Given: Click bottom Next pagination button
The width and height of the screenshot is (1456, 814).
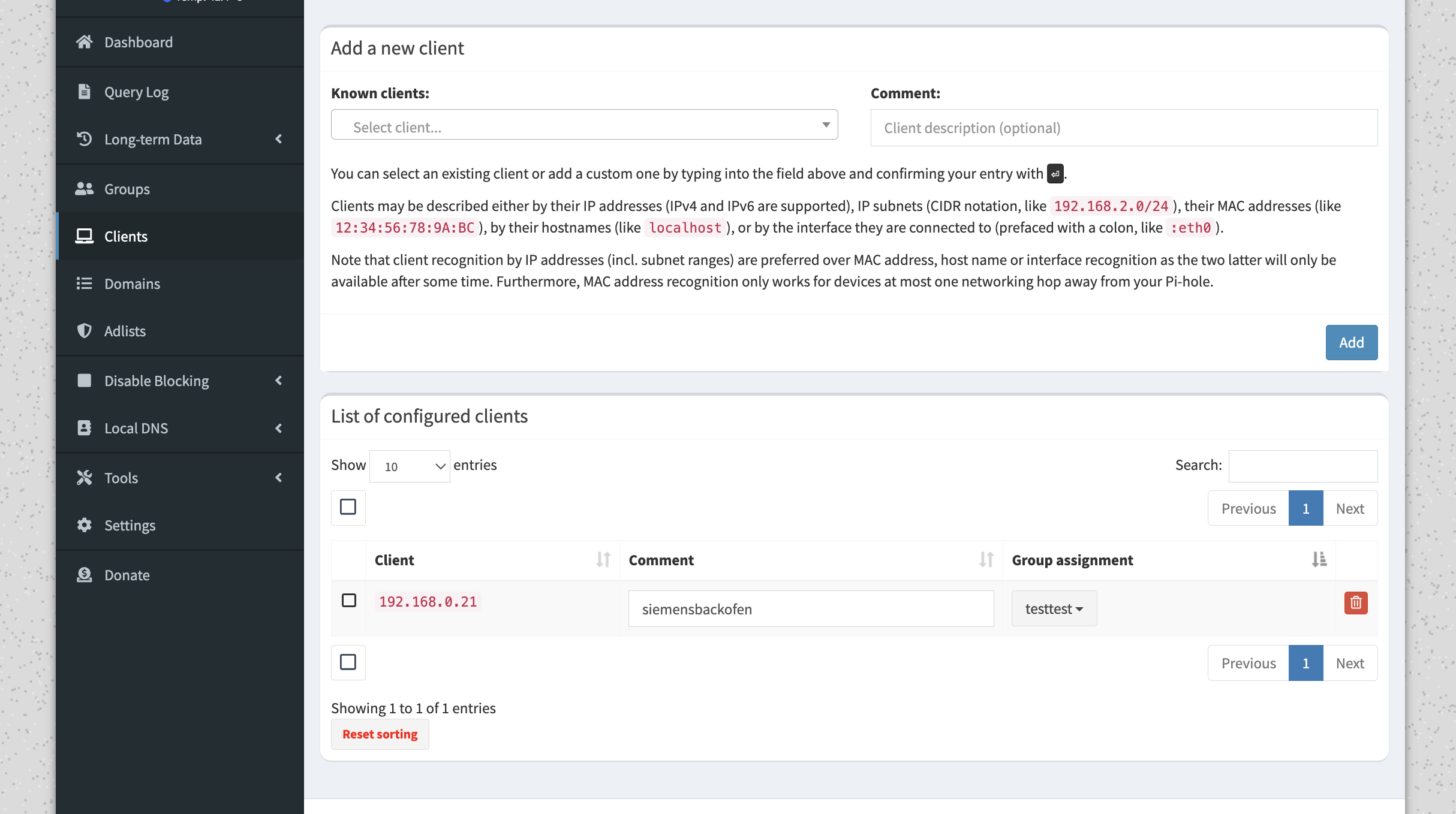Looking at the screenshot, I should point(1350,663).
